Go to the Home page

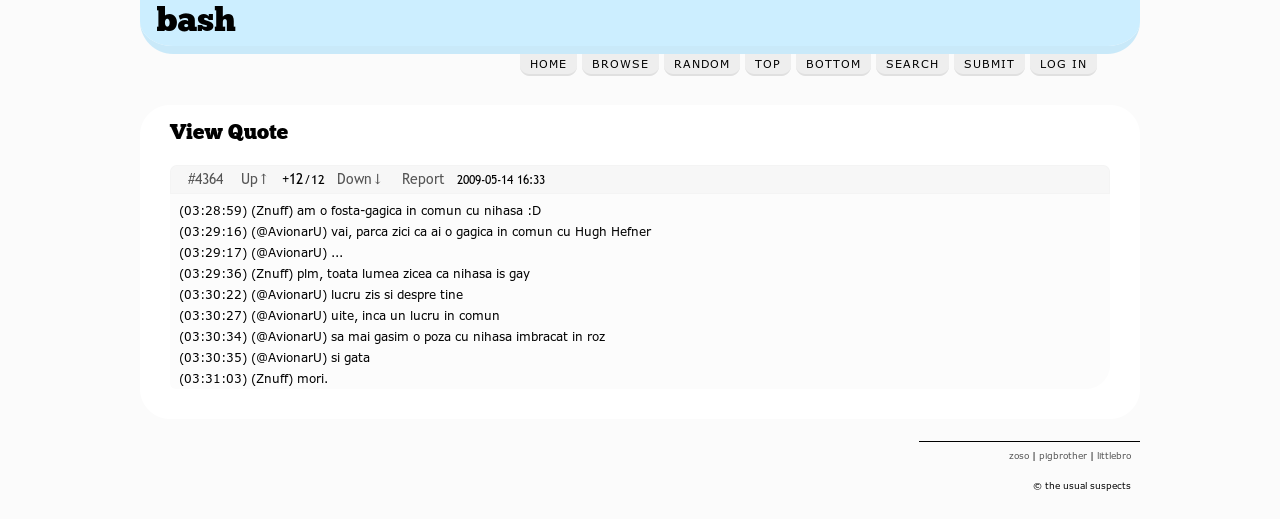(548, 64)
